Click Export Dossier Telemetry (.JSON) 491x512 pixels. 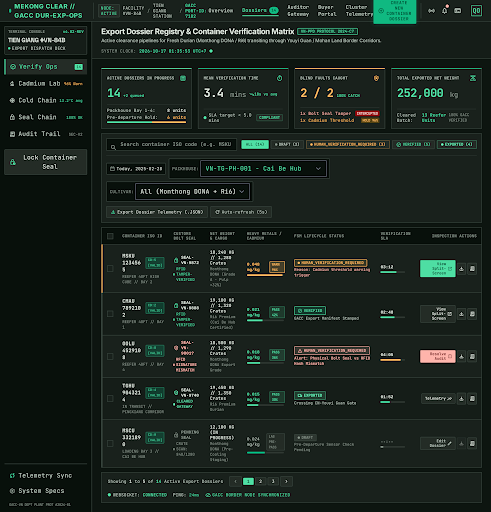[x=157, y=212]
